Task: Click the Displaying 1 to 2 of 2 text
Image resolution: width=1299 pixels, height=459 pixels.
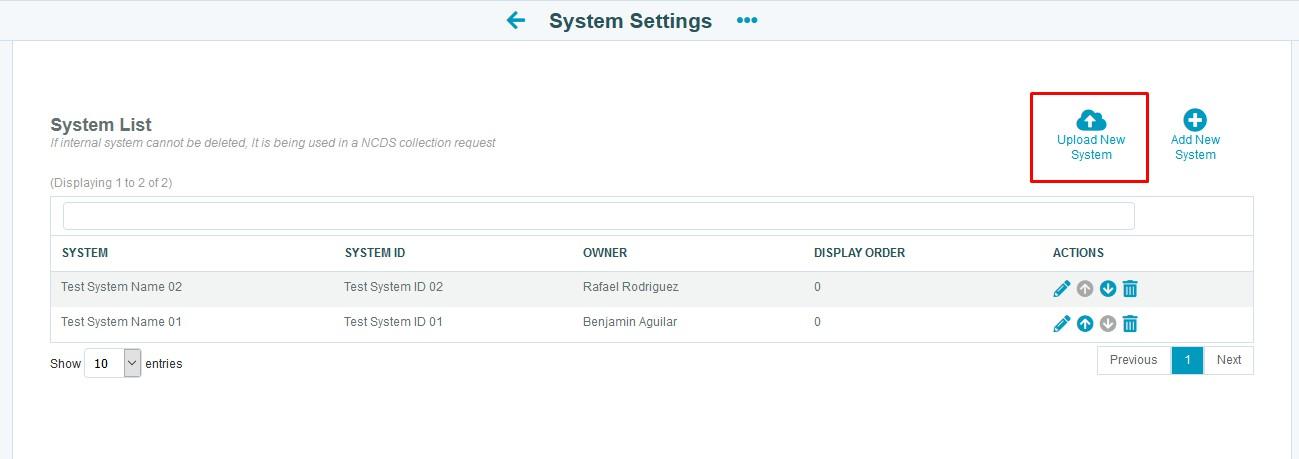Action: coord(111,183)
